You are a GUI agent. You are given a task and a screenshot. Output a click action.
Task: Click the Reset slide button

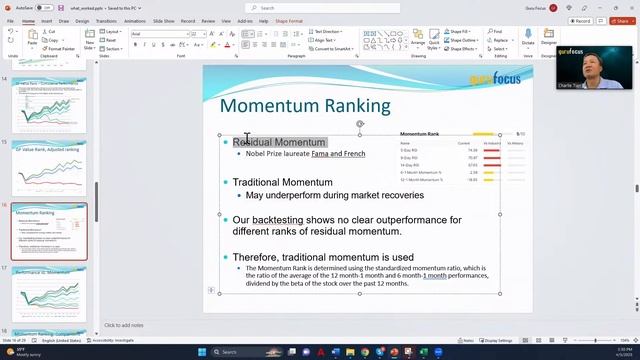(108, 40)
